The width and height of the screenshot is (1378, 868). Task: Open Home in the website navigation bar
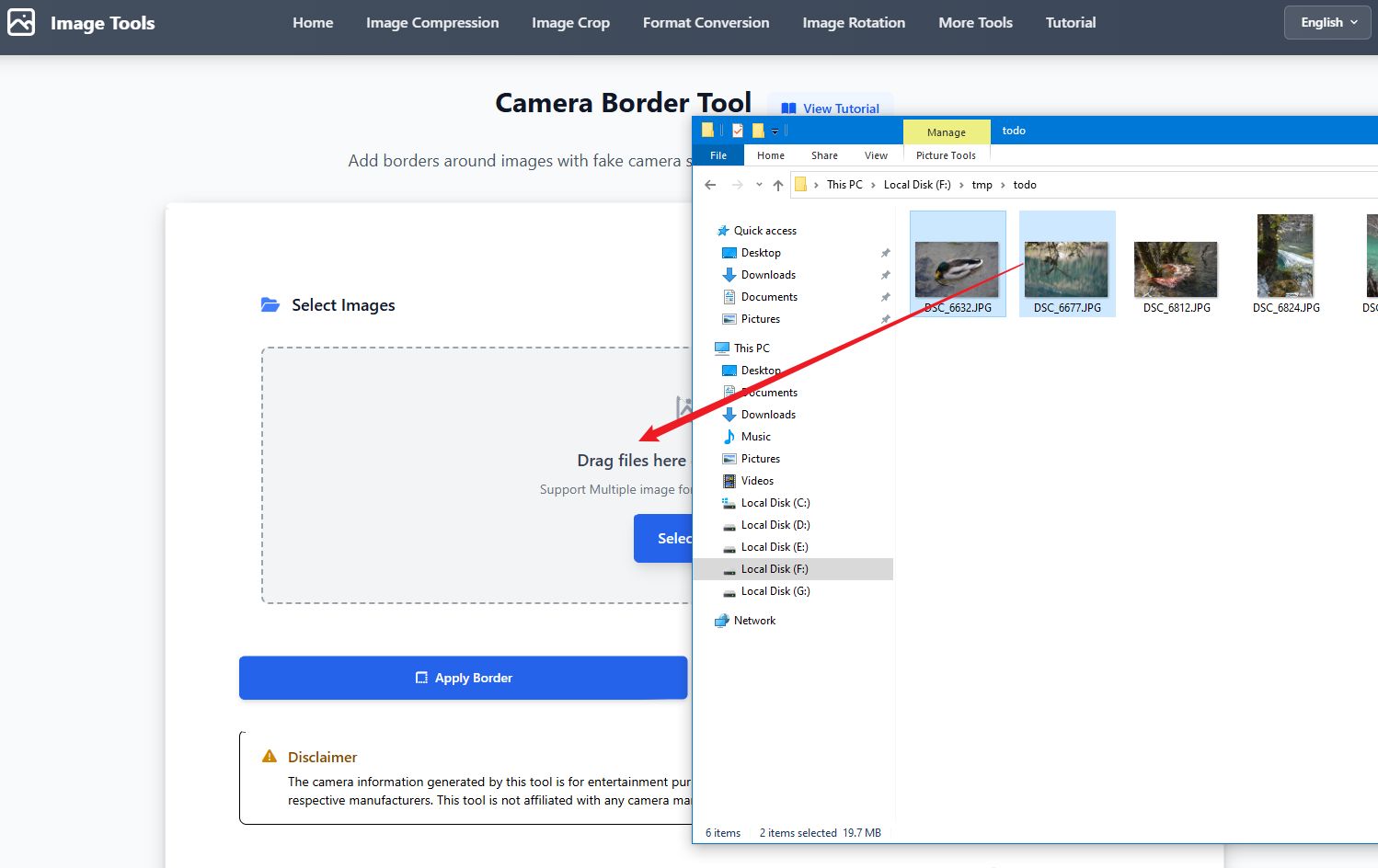pyautogui.click(x=313, y=23)
